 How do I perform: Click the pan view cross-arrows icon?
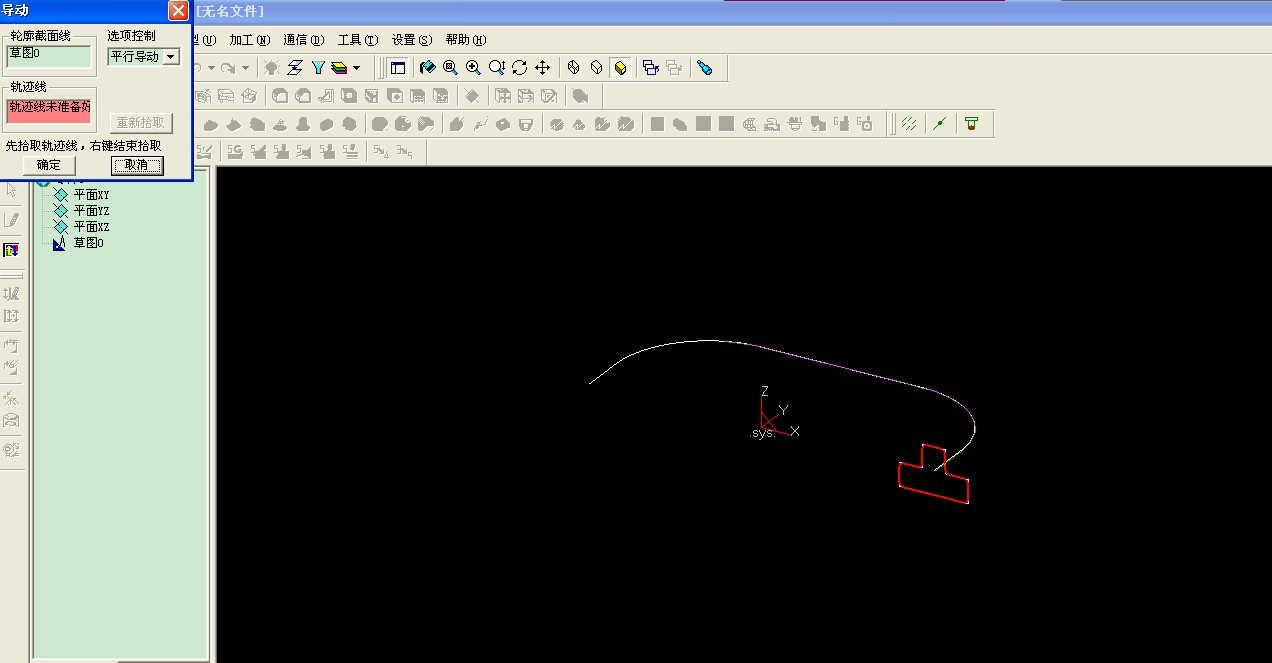[542, 68]
